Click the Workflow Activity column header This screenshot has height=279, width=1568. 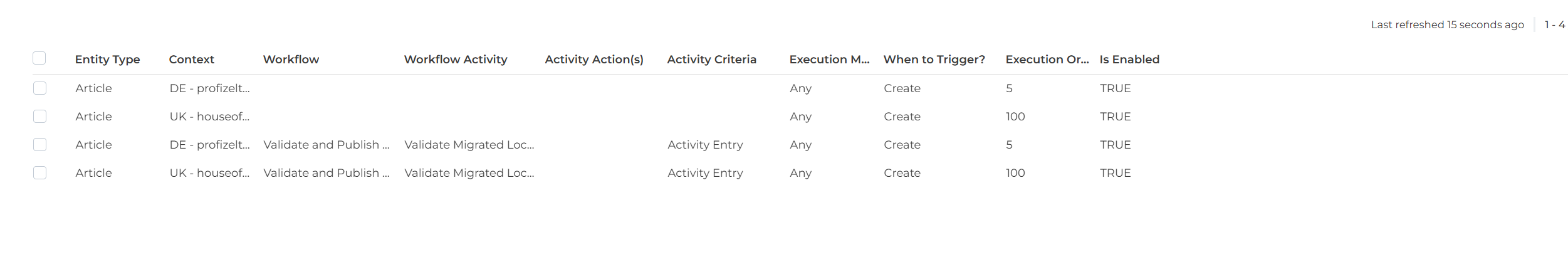pos(456,60)
